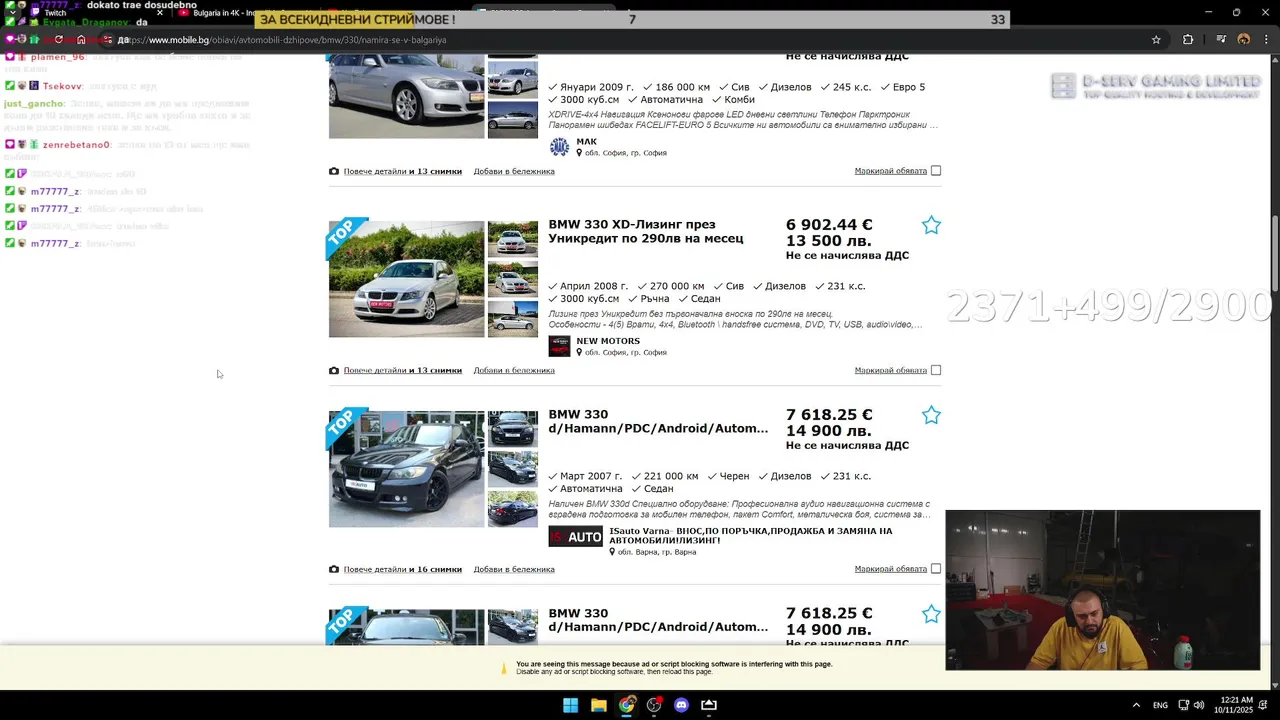Image resolution: width=1280 pixels, height=720 pixels.
Task: Click the address bar with the mobile.bg URL
Action: pyautogui.click(x=630, y=40)
